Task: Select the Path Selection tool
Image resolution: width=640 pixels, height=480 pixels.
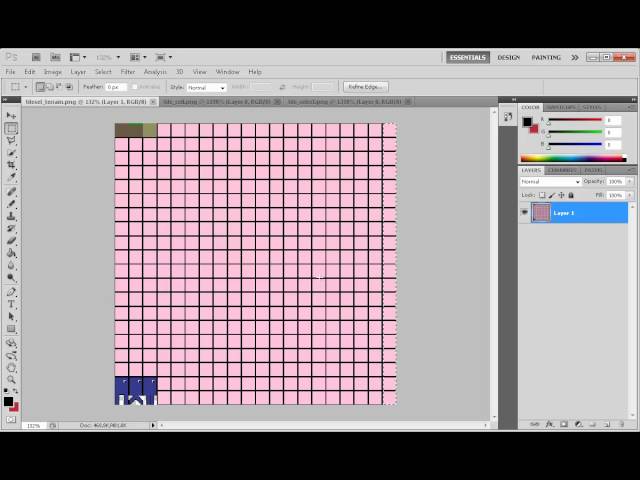Action: pyautogui.click(x=11, y=316)
